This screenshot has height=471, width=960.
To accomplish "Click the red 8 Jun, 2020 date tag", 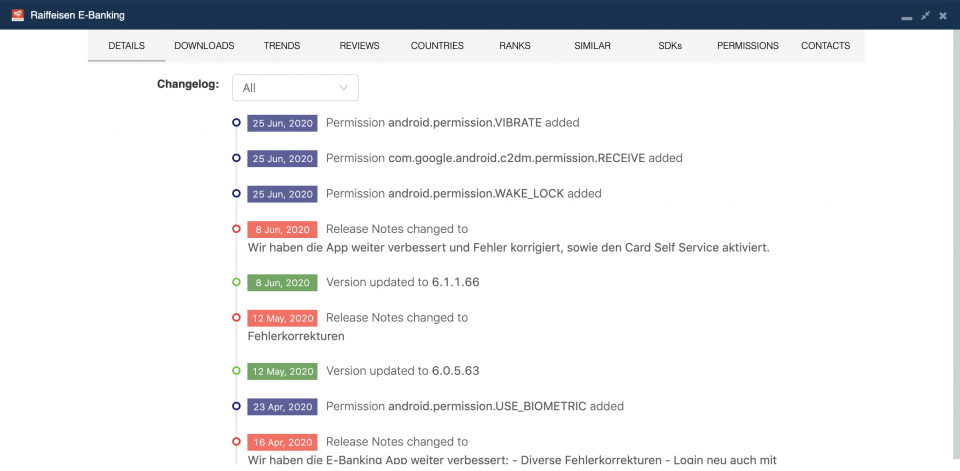I will coord(282,230).
